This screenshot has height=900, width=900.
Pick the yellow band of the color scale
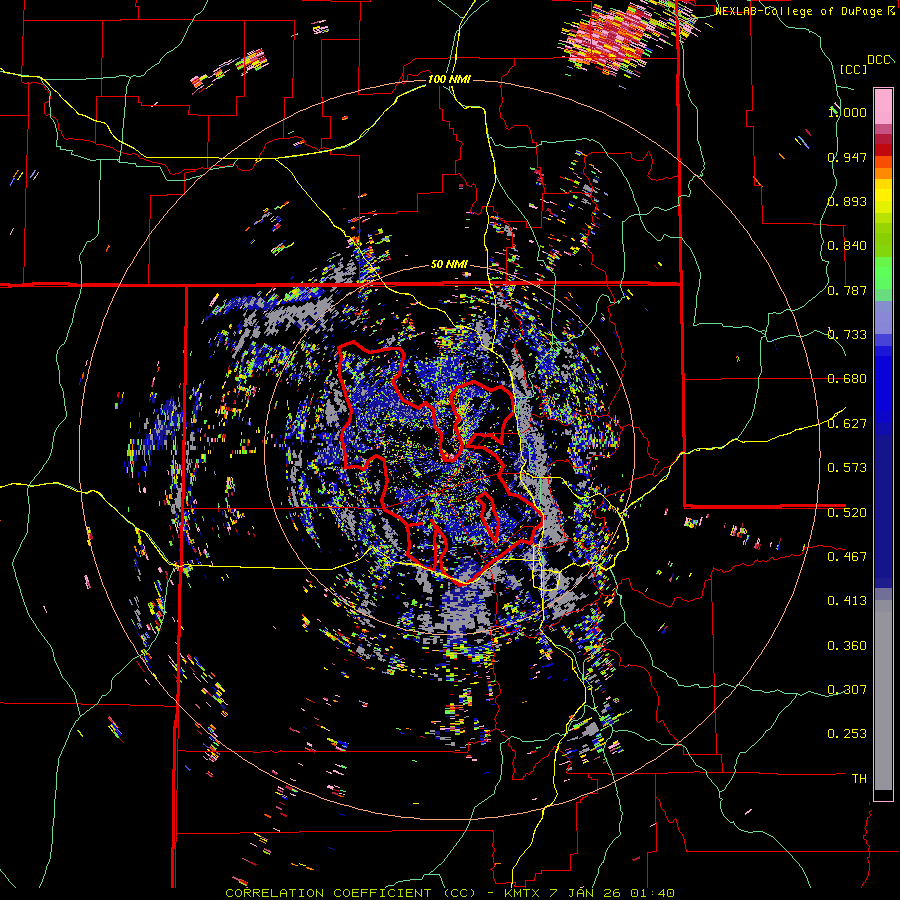coord(883,197)
